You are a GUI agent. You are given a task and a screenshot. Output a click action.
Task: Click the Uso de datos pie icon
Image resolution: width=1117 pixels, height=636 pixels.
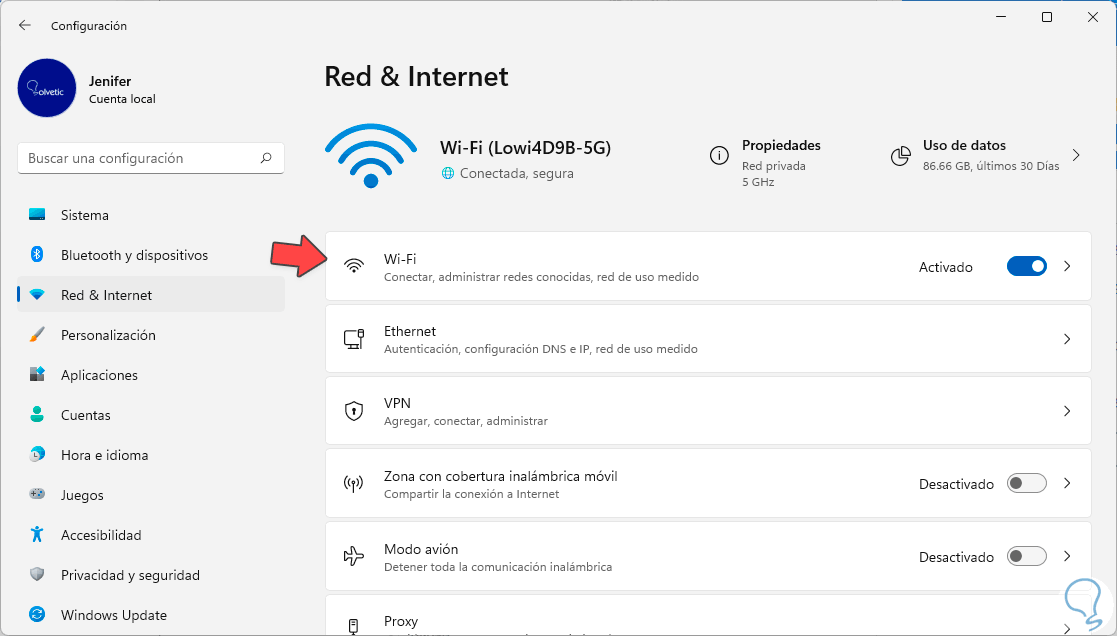900,156
